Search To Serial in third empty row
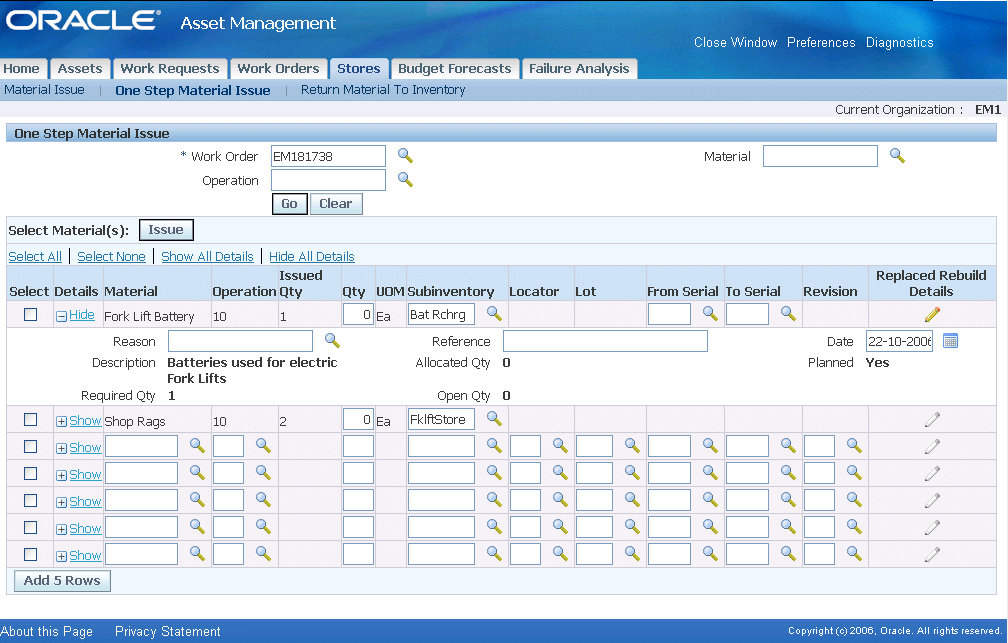 click(788, 500)
